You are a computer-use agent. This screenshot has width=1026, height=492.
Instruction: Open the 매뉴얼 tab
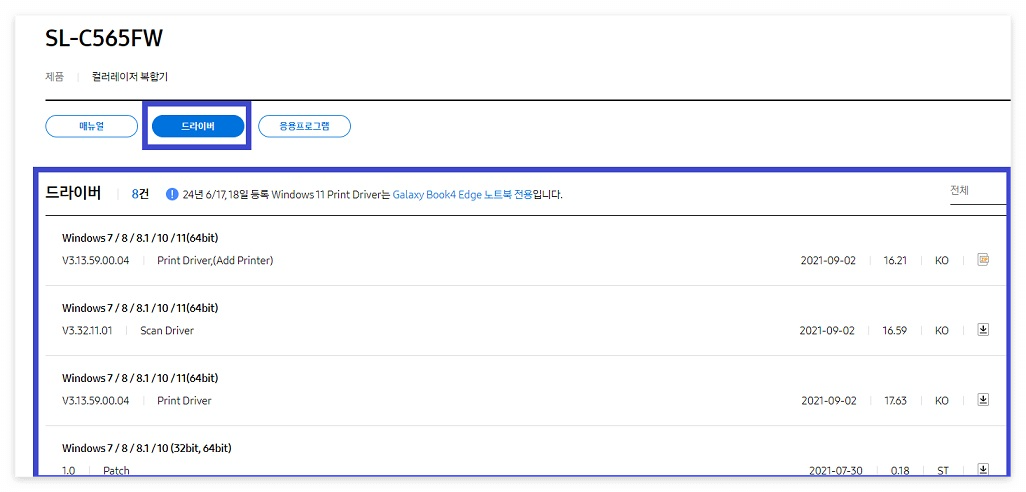(92, 126)
